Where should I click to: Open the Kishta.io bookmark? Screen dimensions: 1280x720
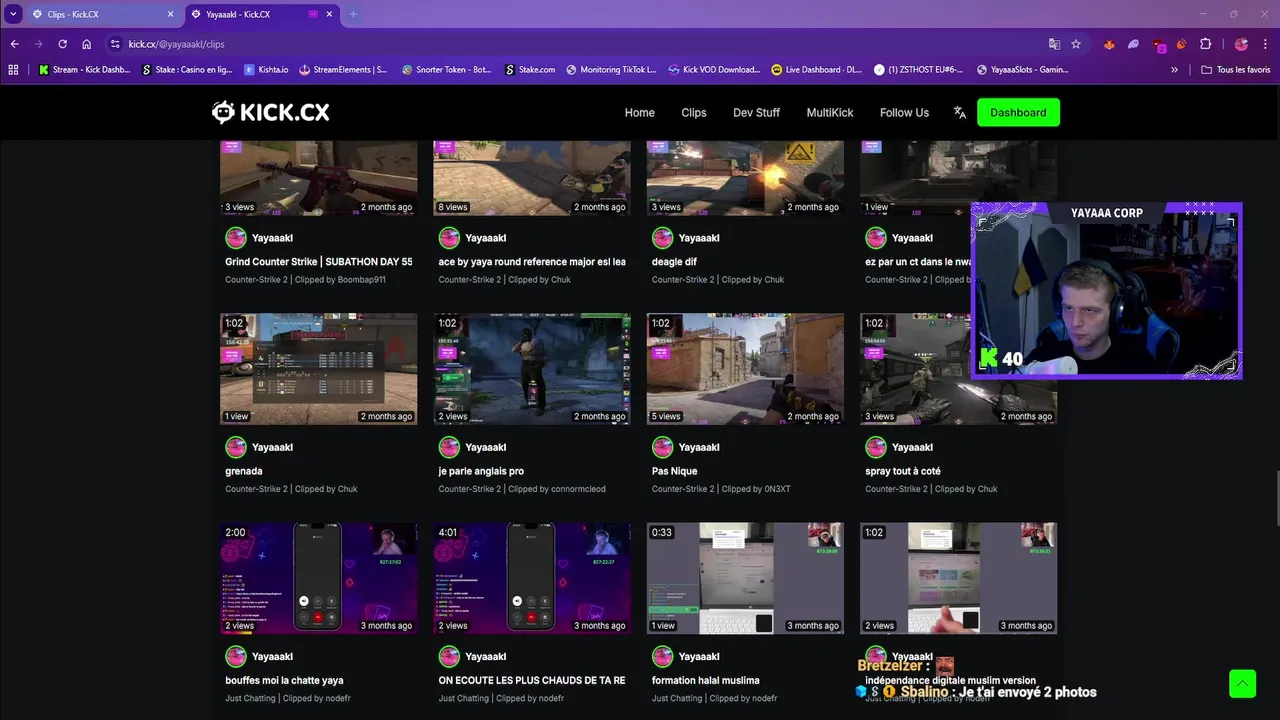pyautogui.click(x=266, y=70)
